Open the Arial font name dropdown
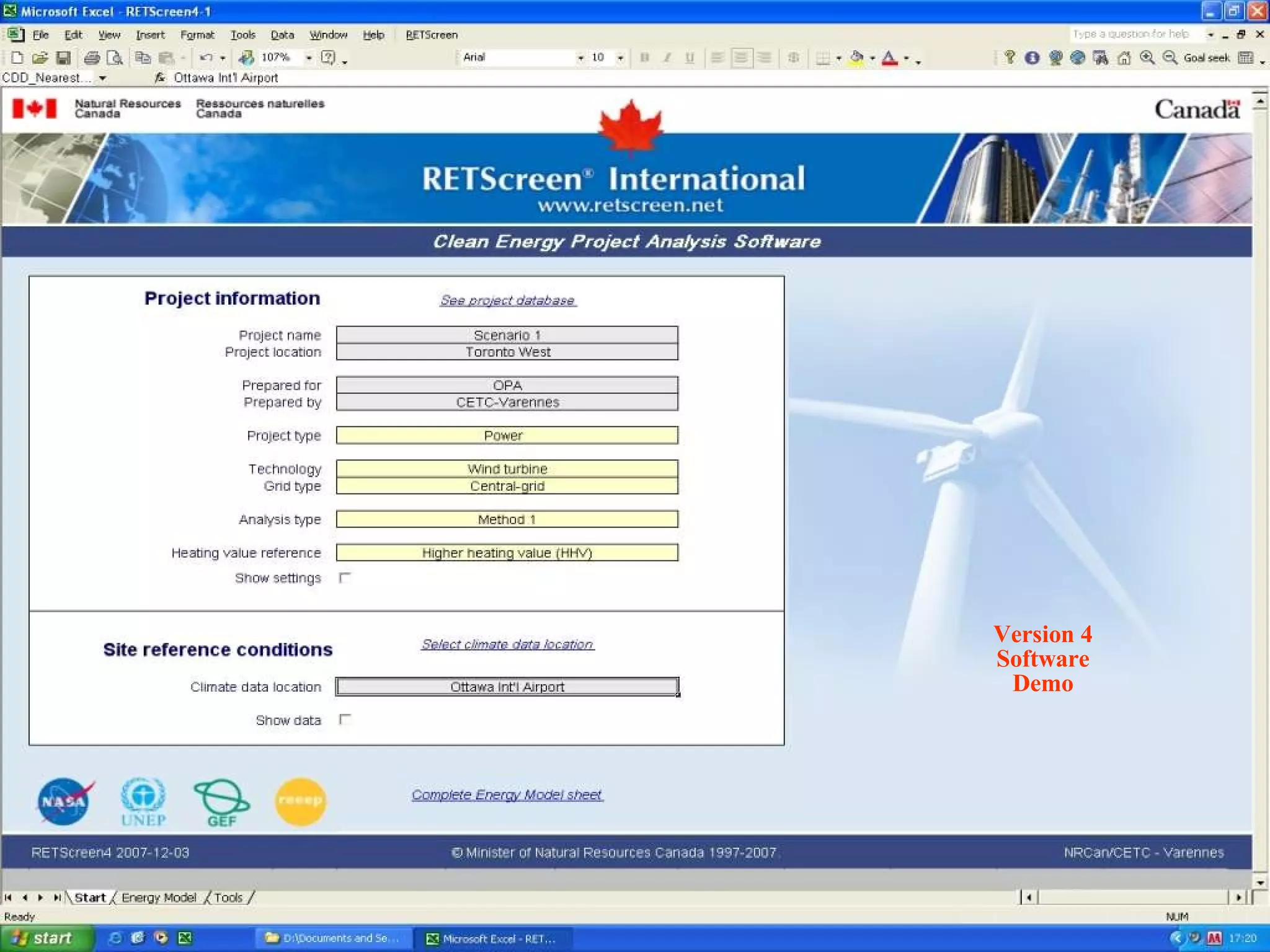Viewport: 1270px width, 952px height. point(580,58)
